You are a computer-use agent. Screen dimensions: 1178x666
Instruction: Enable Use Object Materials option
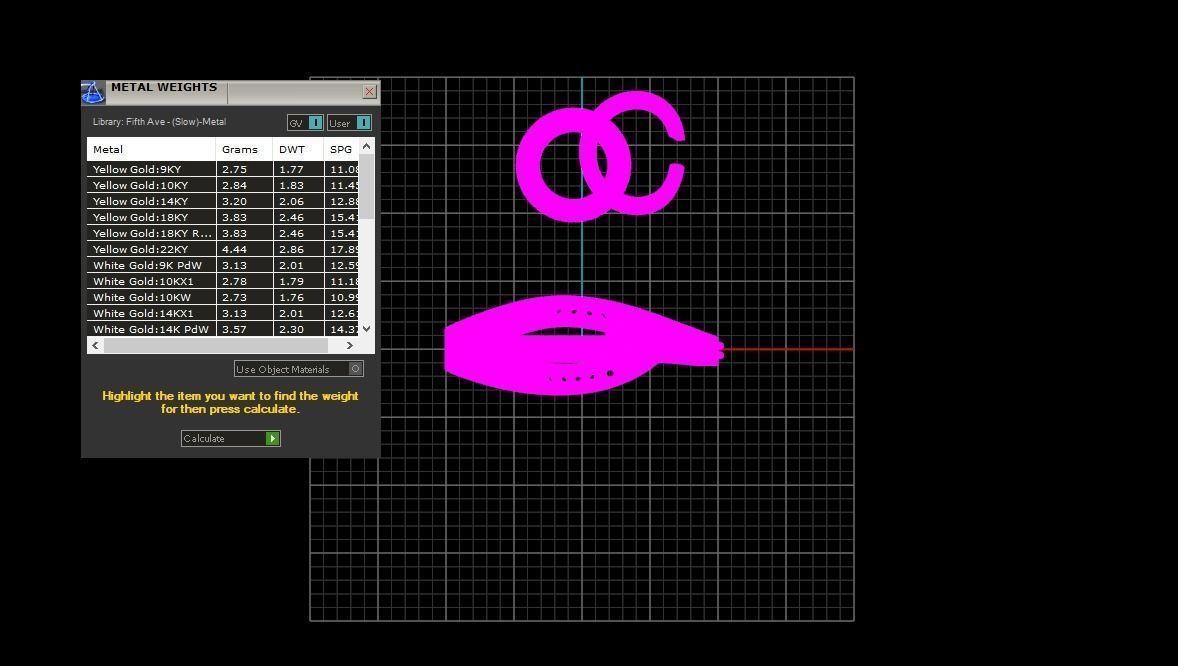(x=299, y=369)
